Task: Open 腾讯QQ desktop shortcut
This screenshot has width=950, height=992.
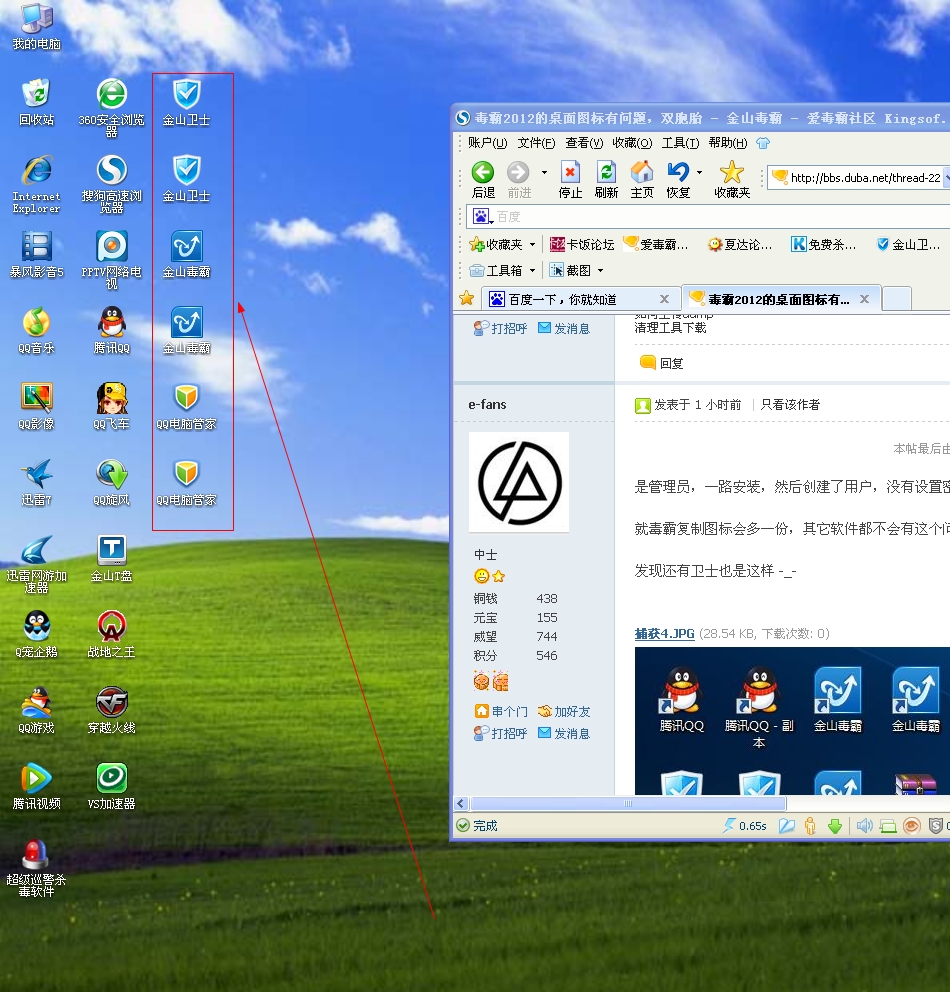Action: click(x=111, y=330)
